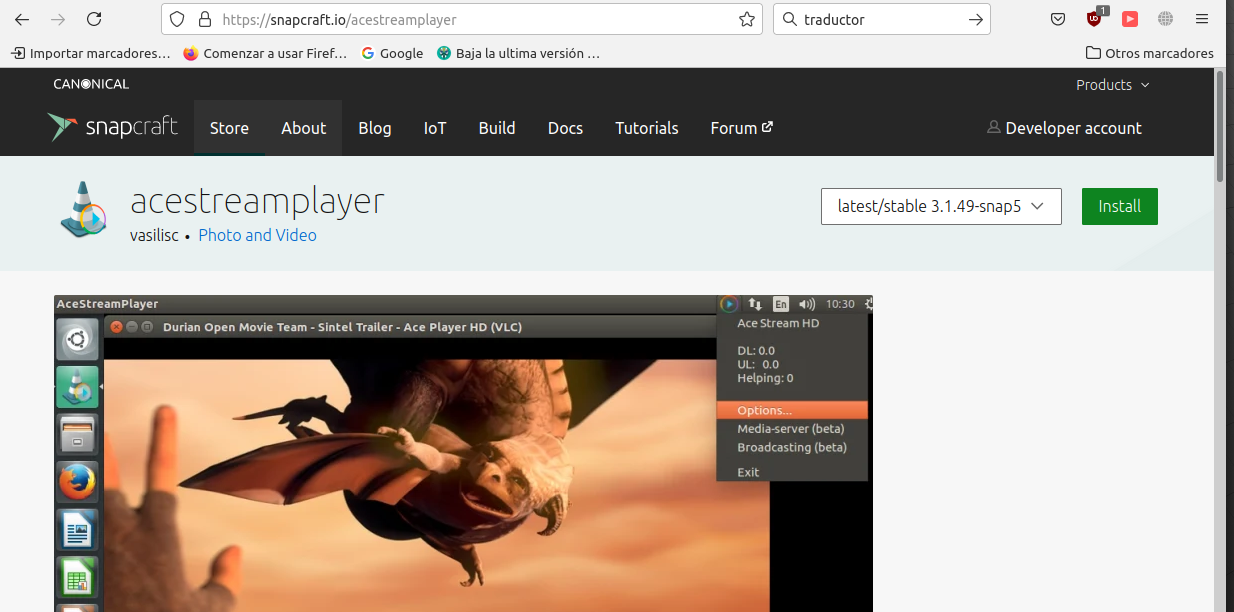
Task: Open the Pocket save icon
Action: pos(1058,19)
